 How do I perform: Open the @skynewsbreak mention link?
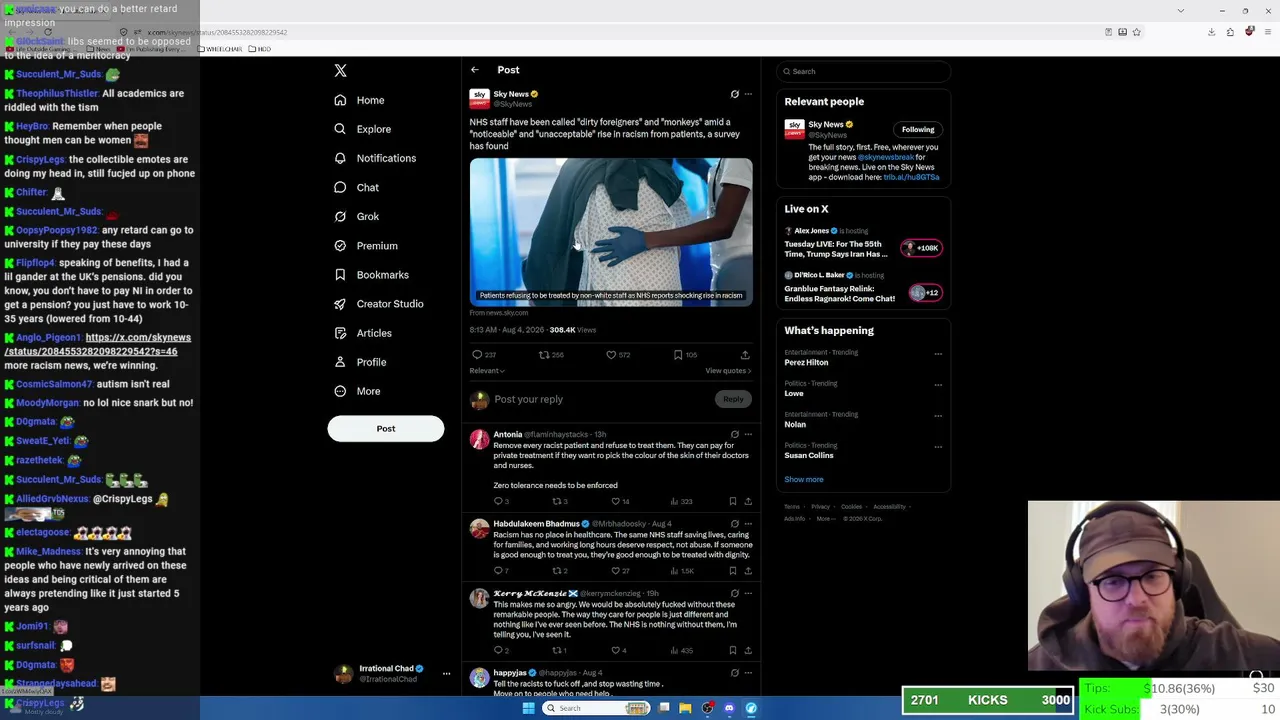click(x=885, y=157)
